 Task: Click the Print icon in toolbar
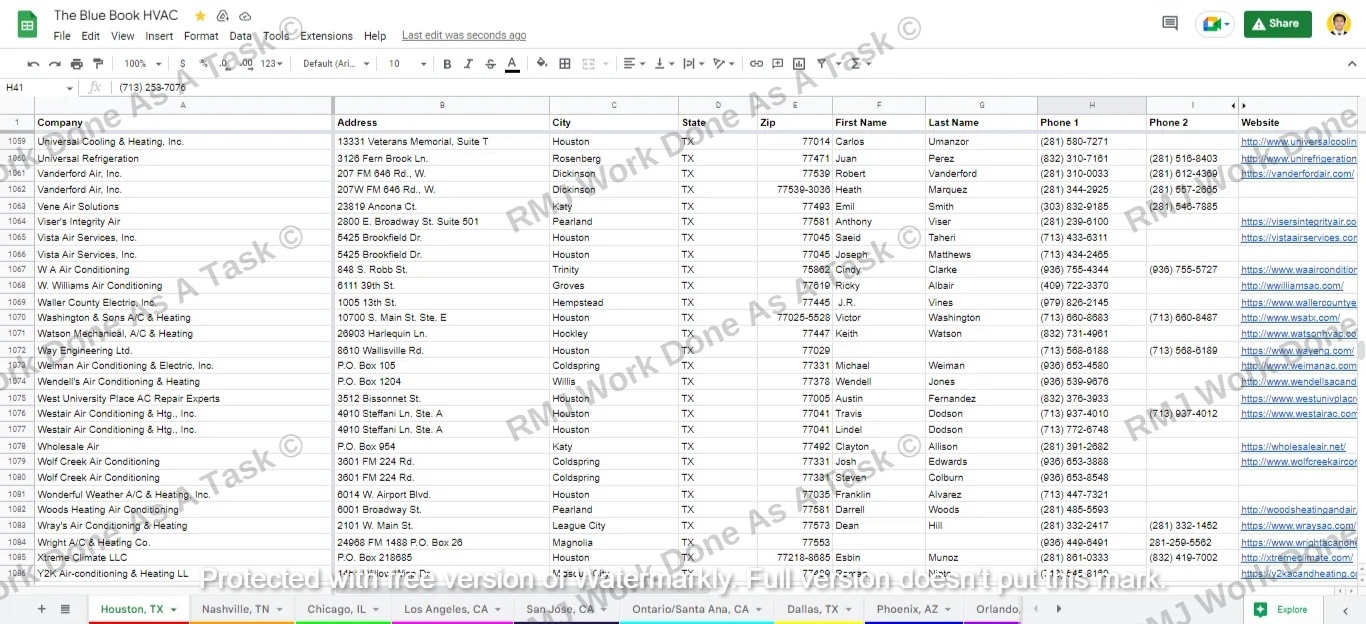click(x=77, y=64)
